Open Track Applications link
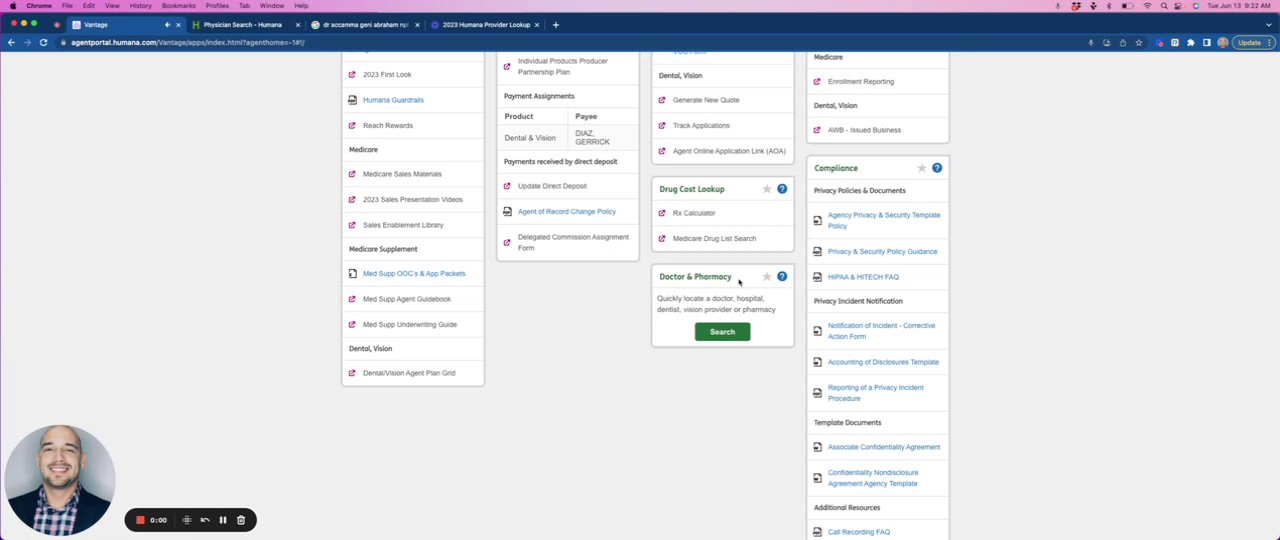The image size is (1280, 540). [701, 125]
